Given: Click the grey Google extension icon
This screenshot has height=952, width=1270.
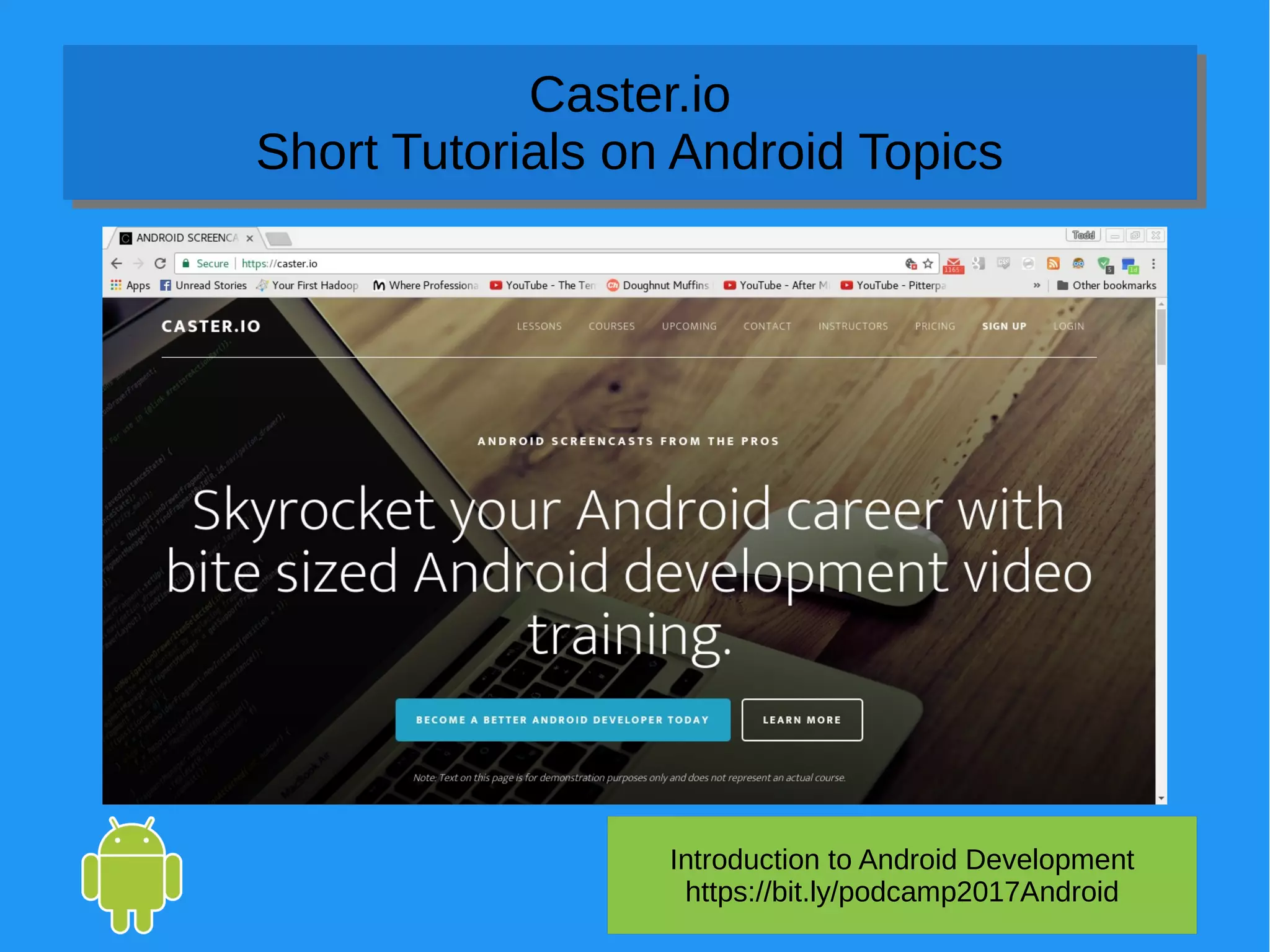Looking at the screenshot, I should (x=979, y=264).
